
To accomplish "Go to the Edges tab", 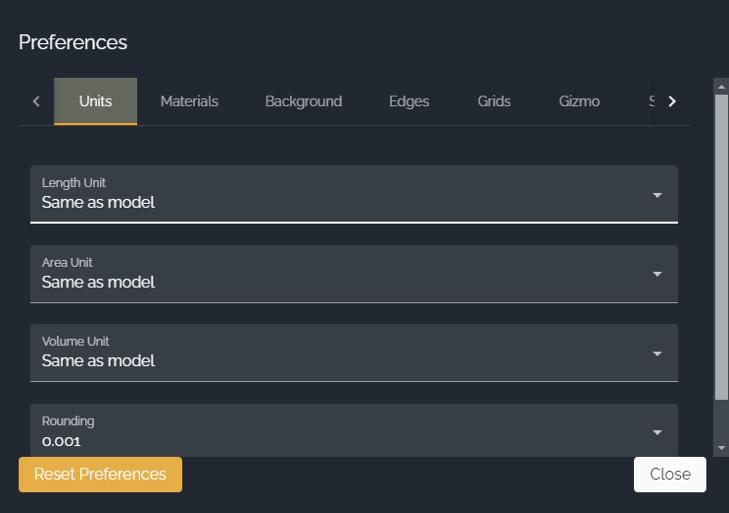I will point(409,101).
